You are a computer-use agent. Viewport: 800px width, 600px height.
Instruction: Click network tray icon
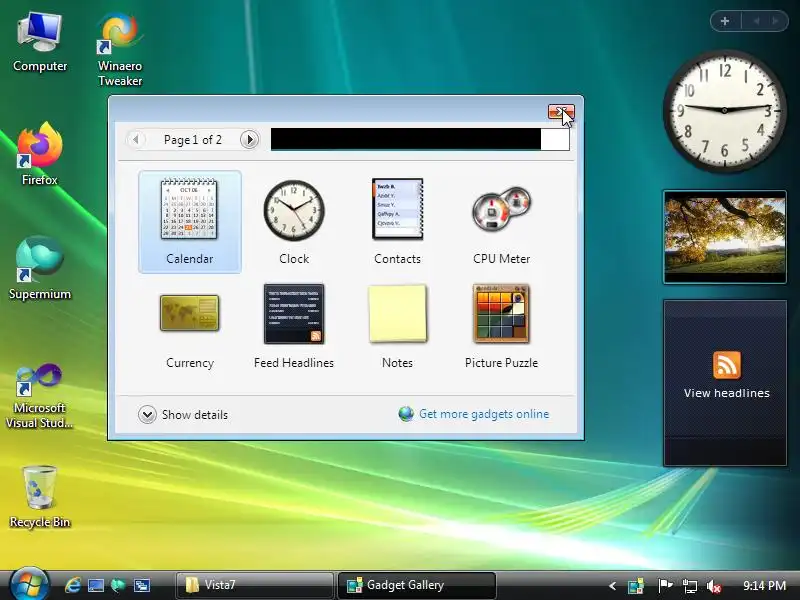(x=690, y=586)
